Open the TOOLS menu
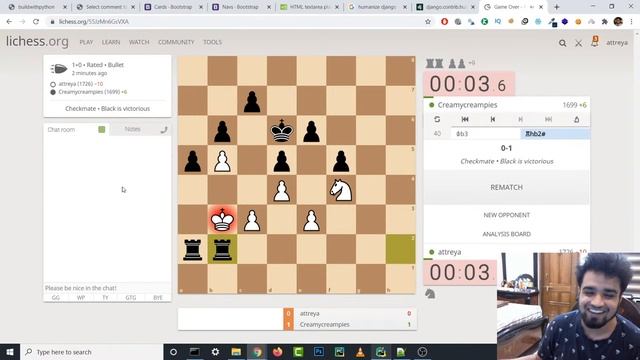The width and height of the screenshot is (640, 360). pos(213,42)
